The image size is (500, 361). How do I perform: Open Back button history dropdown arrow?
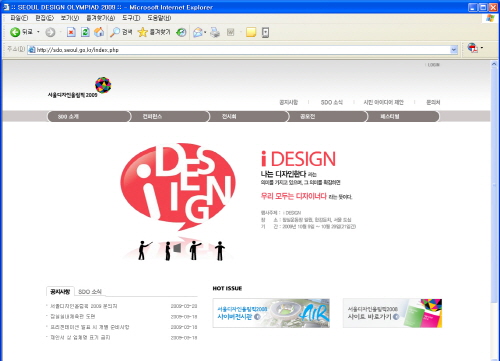coord(38,32)
